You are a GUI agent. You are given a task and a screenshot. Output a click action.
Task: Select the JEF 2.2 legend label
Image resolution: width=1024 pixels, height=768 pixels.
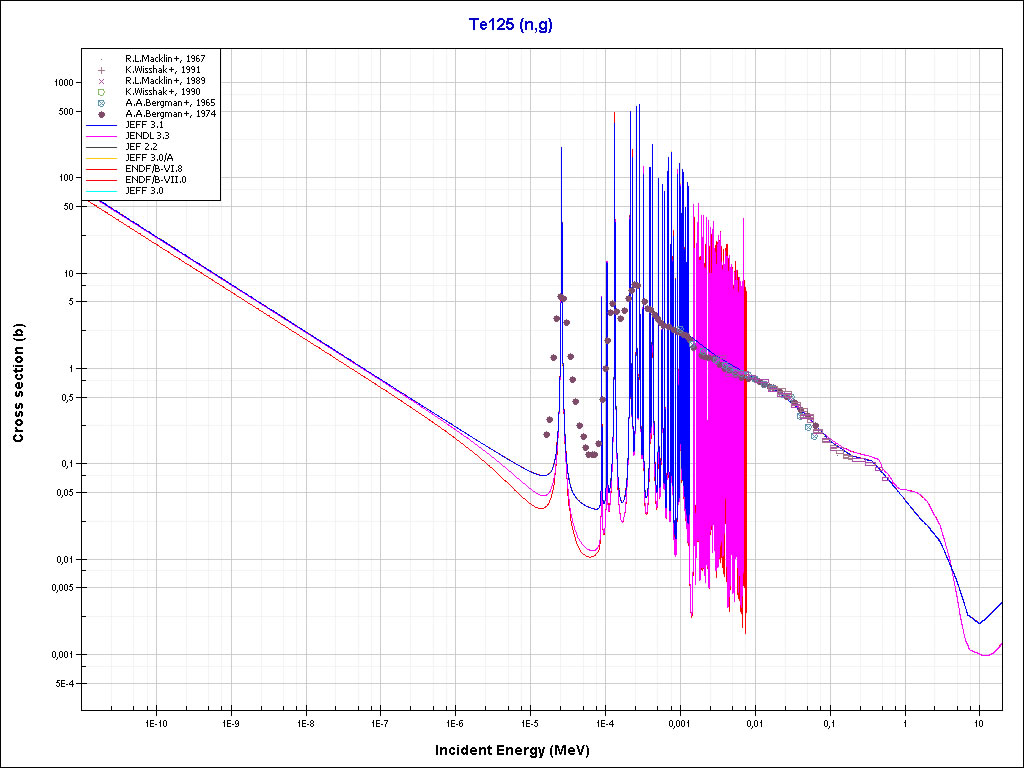tap(141, 146)
